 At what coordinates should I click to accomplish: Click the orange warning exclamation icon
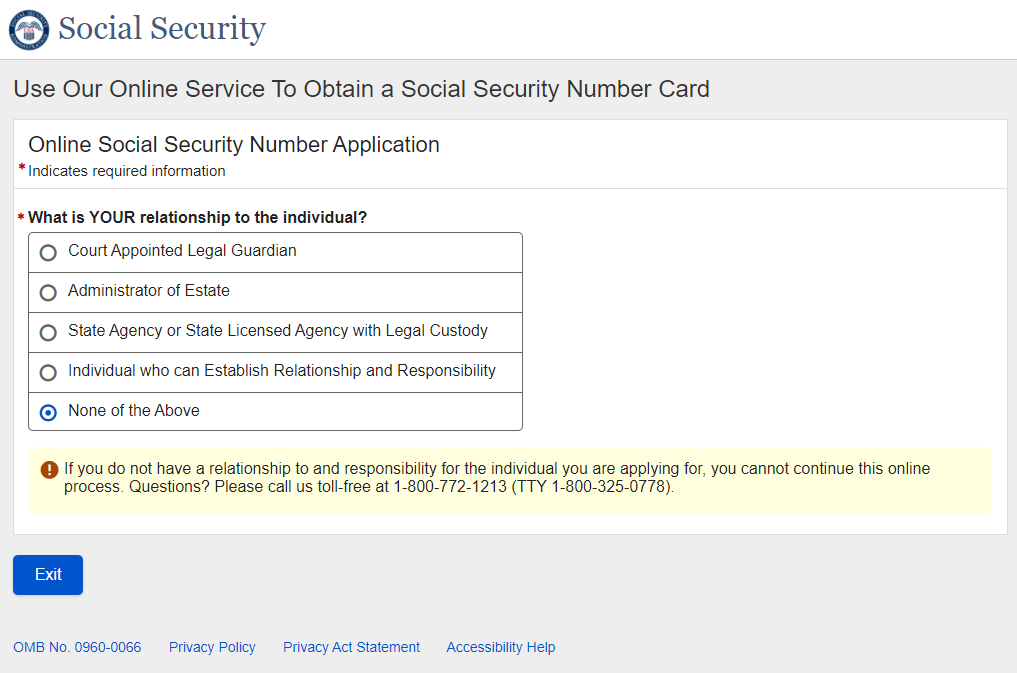(49, 469)
